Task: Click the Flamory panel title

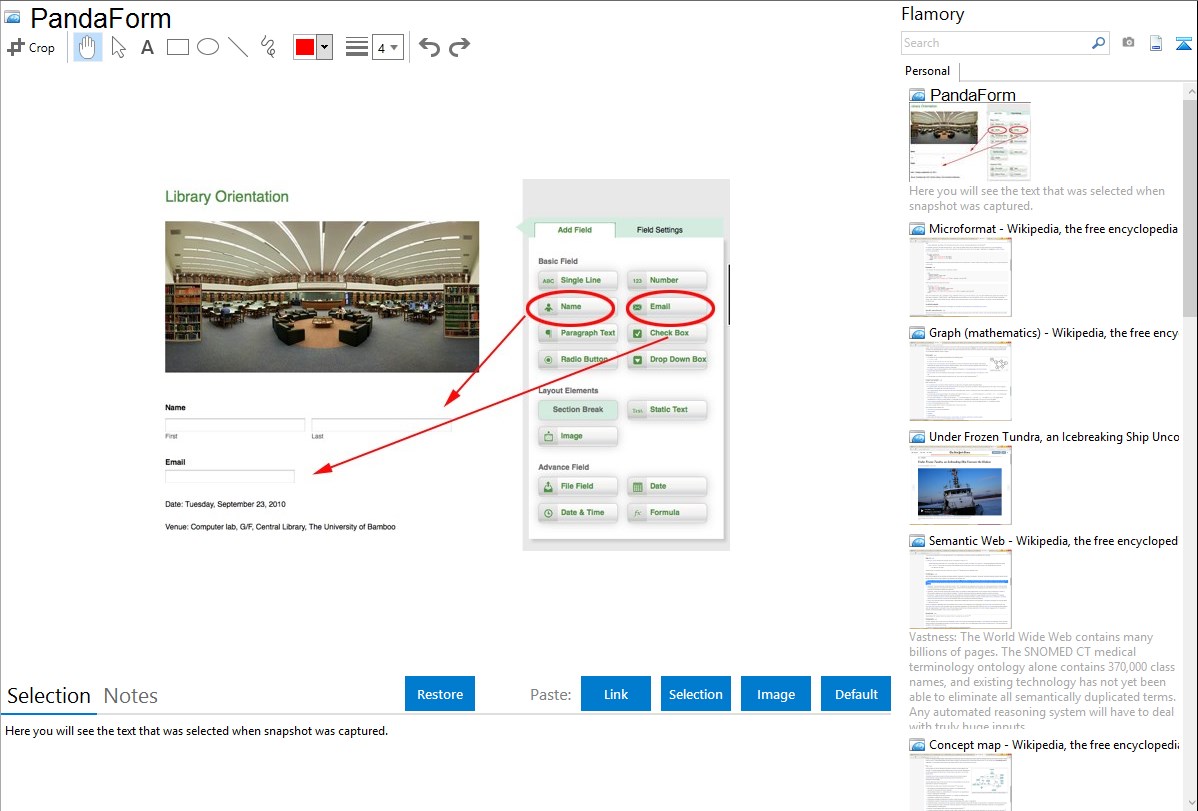Action: [x=933, y=14]
